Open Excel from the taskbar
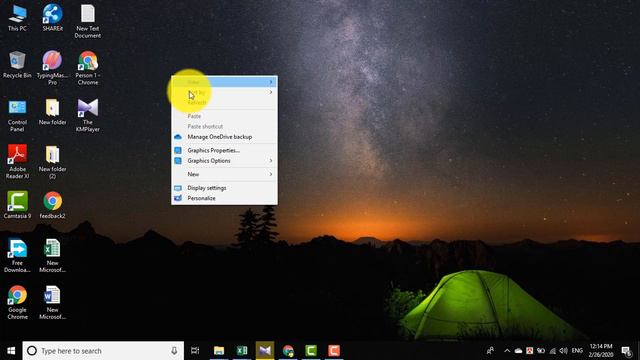 pyautogui.click(x=242, y=351)
